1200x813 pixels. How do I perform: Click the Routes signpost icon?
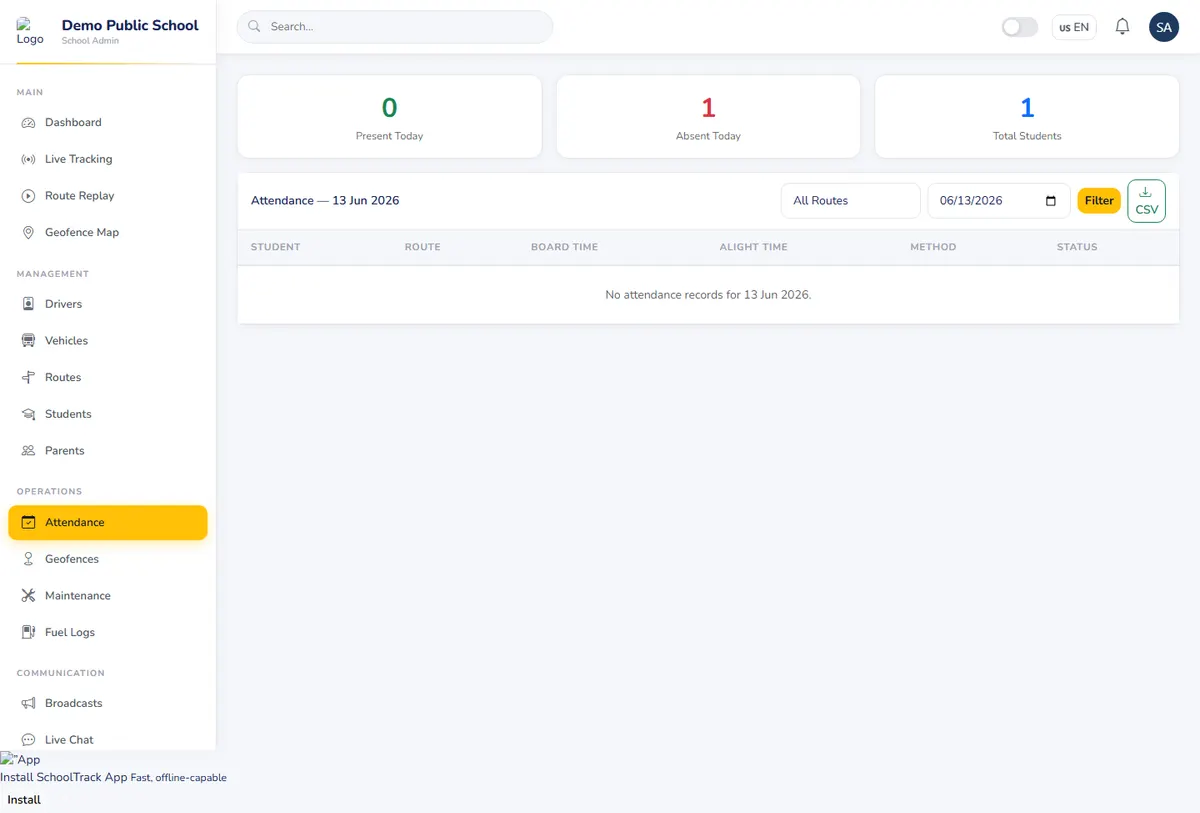[28, 377]
